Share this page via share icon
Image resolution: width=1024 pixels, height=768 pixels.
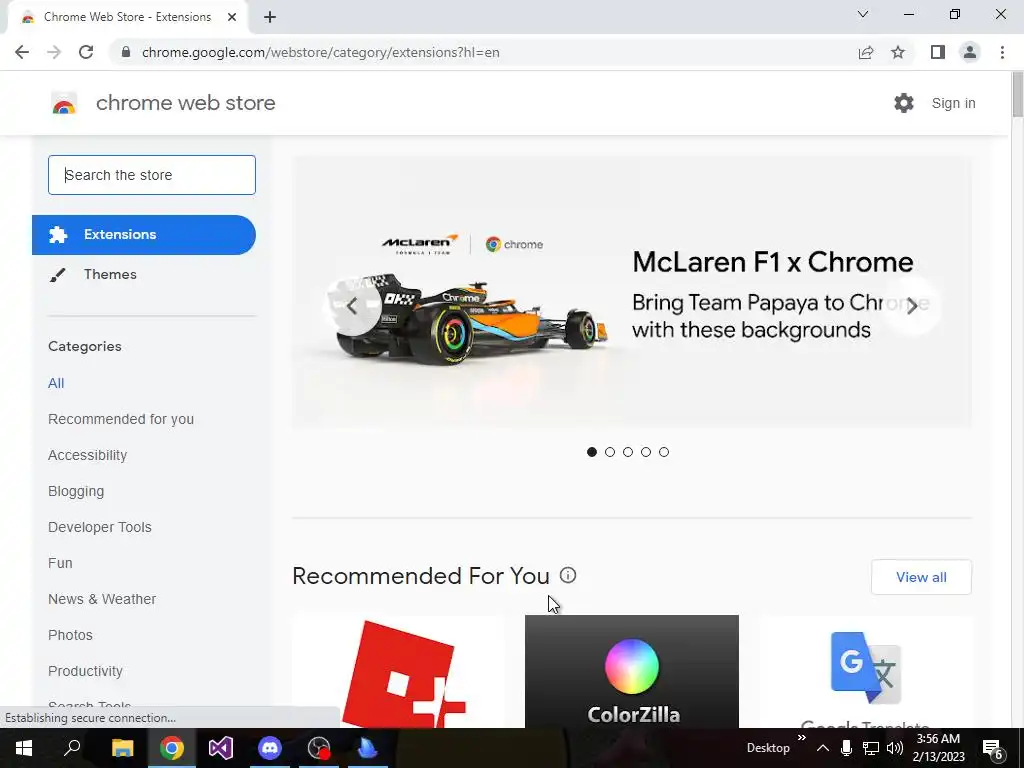(x=866, y=52)
